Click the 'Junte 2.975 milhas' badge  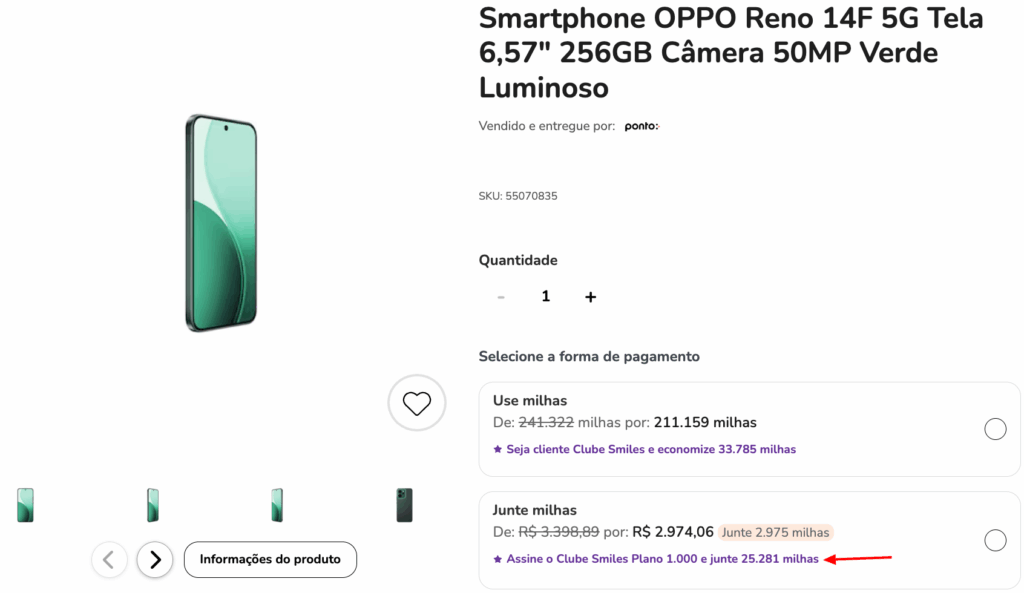(776, 532)
